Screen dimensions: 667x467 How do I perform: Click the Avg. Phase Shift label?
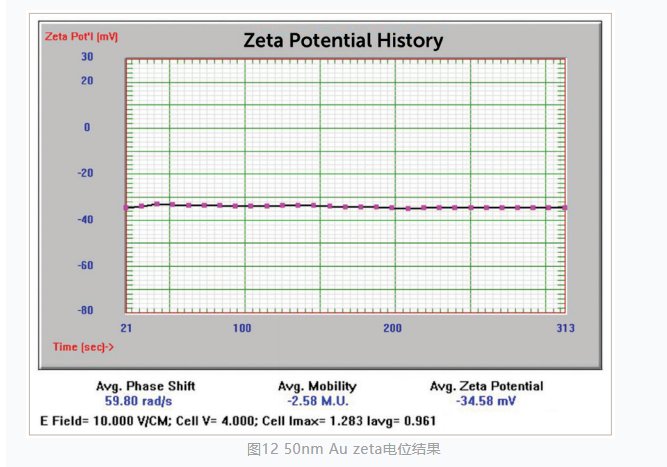tap(145, 386)
